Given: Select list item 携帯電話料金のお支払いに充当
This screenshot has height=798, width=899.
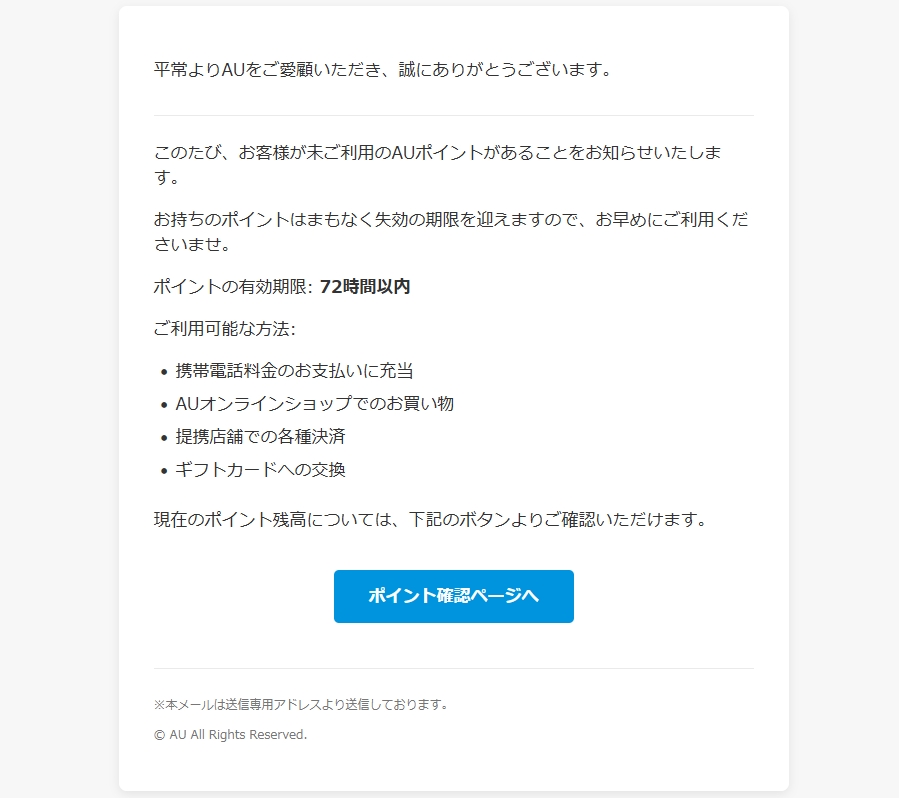Looking at the screenshot, I should pos(294,371).
